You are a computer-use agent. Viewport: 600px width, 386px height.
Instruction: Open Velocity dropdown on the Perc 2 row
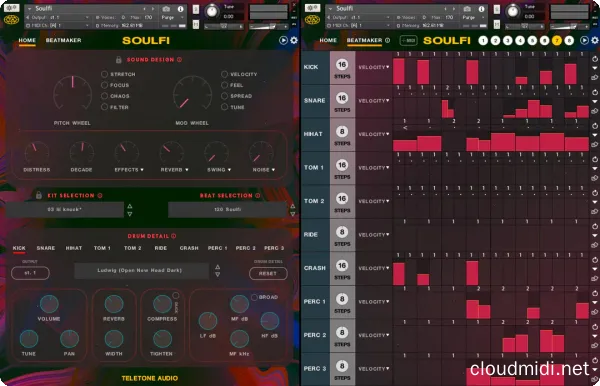click(373, 336)
